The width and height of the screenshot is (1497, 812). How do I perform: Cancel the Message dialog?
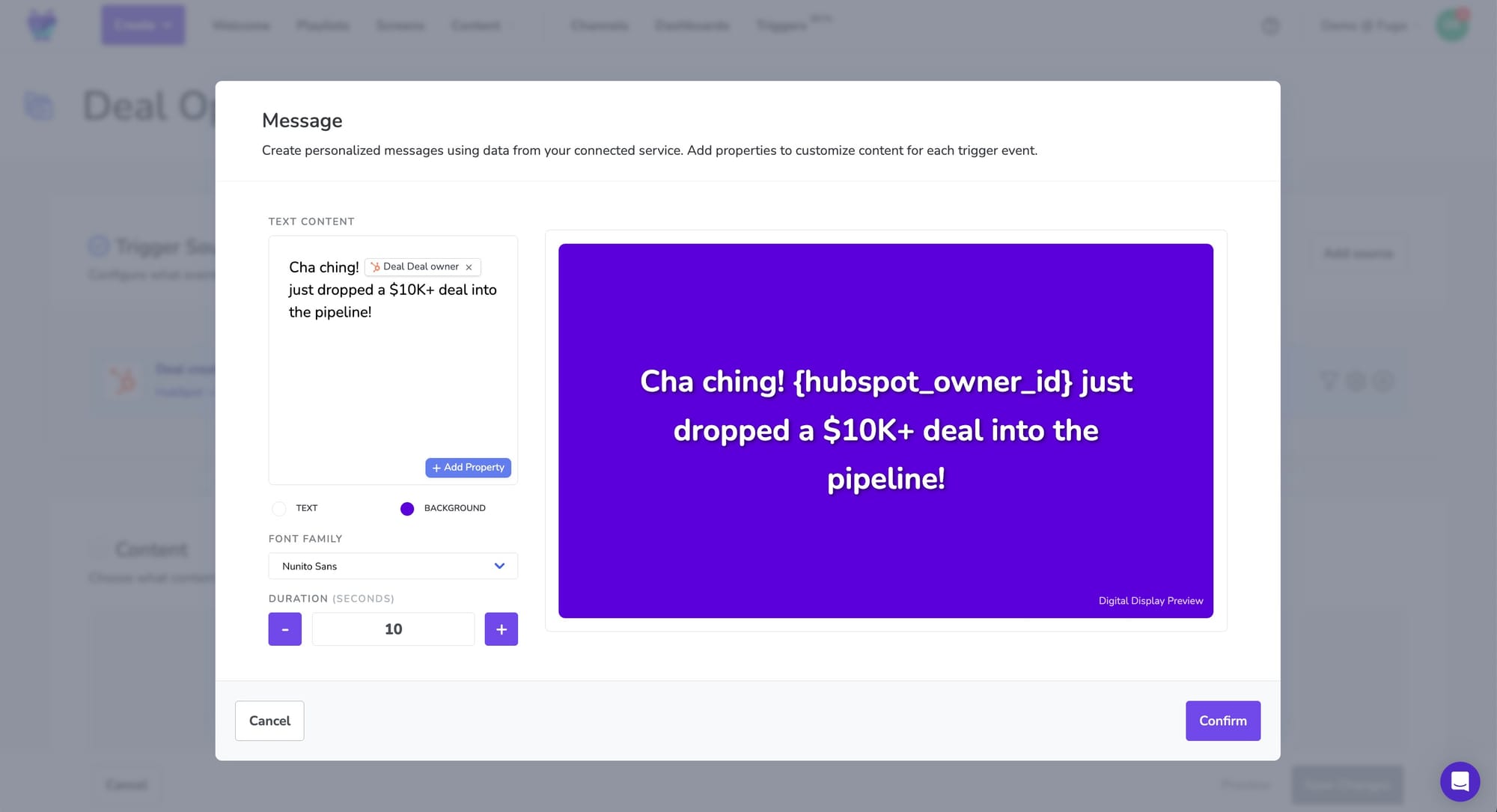click(269, 721)
